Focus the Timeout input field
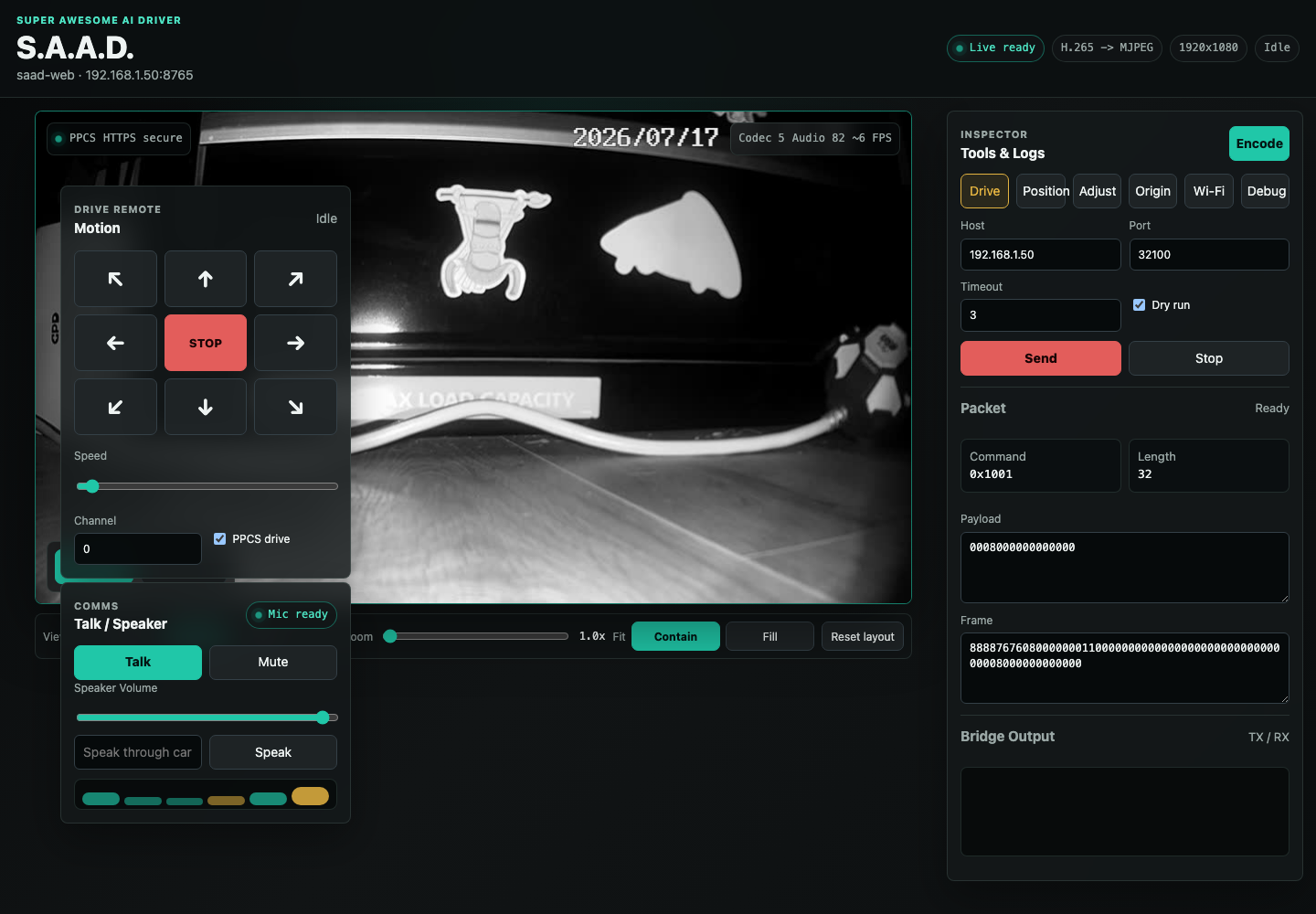Viewport: 1316px width, 914px height. coord(1041,315)
